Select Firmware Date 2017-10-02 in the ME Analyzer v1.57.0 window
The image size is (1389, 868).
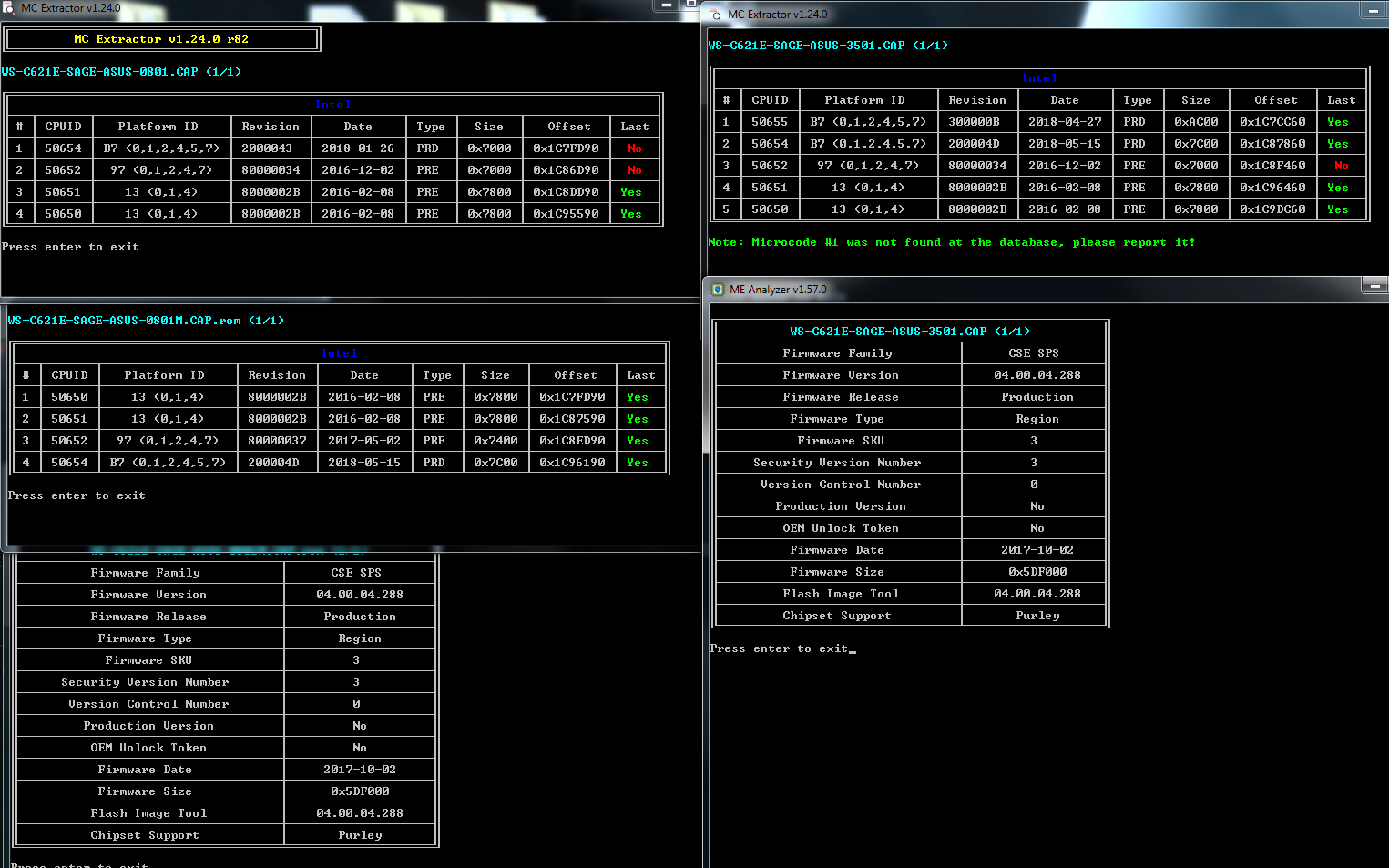[1037, 550]
